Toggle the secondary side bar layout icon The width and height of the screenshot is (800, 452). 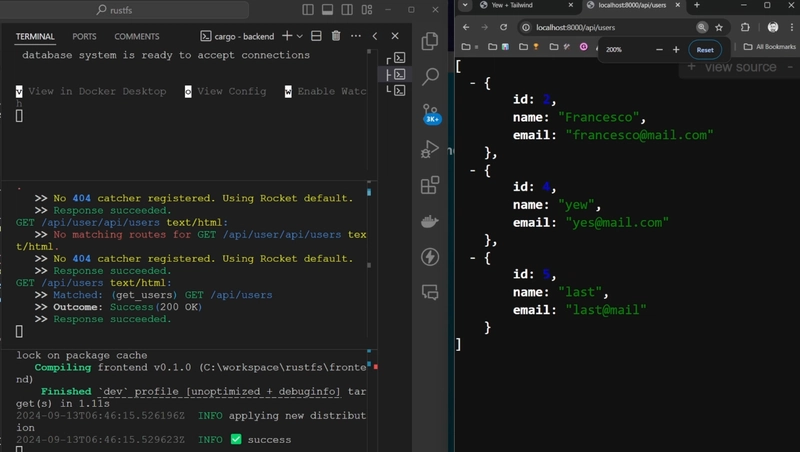(x=347, y=10)
